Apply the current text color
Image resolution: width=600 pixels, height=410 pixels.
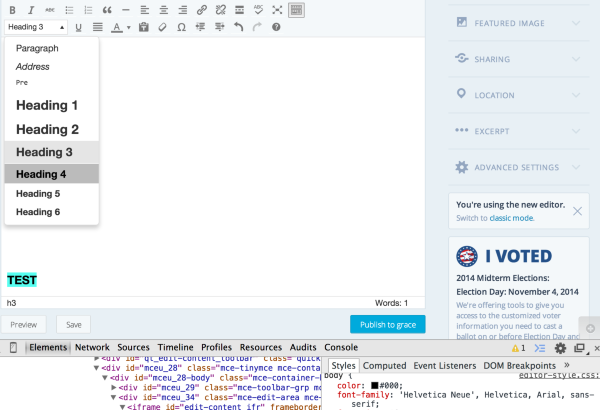[117, 27]
